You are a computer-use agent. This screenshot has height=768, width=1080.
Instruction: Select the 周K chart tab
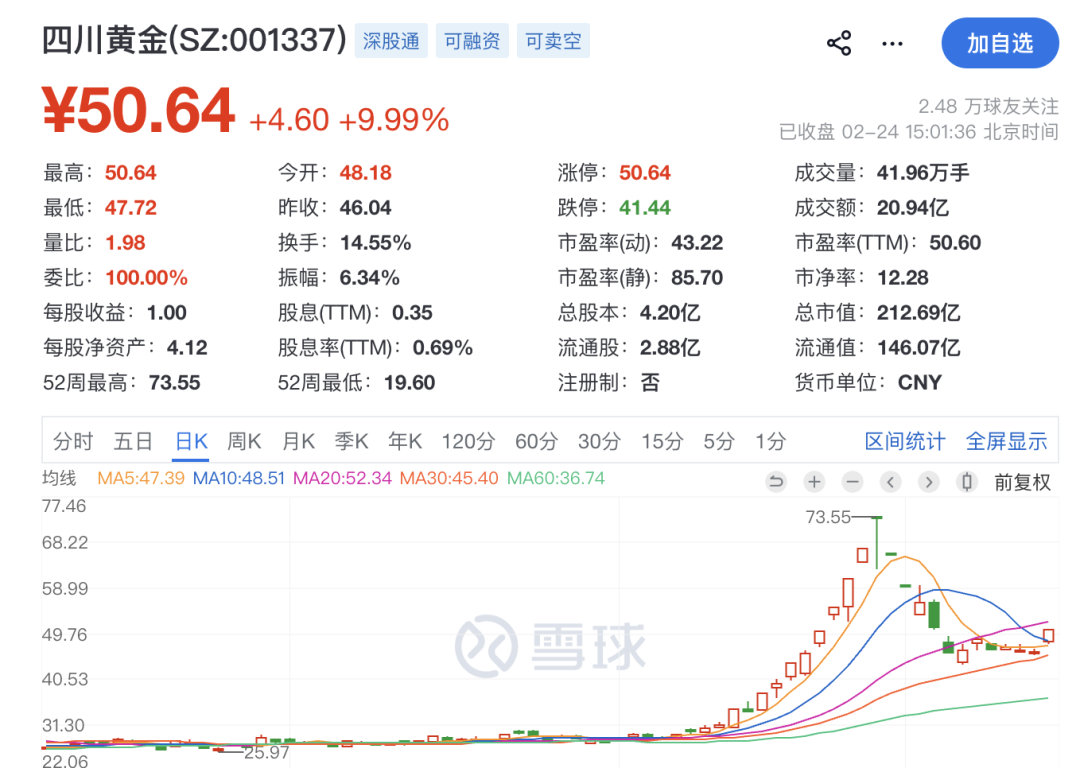pos(245,441)
